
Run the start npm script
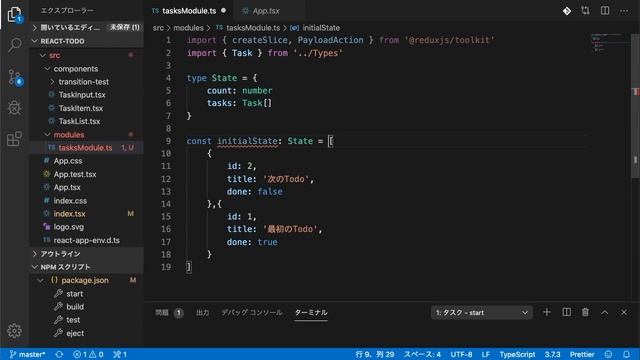pos(74,294)
